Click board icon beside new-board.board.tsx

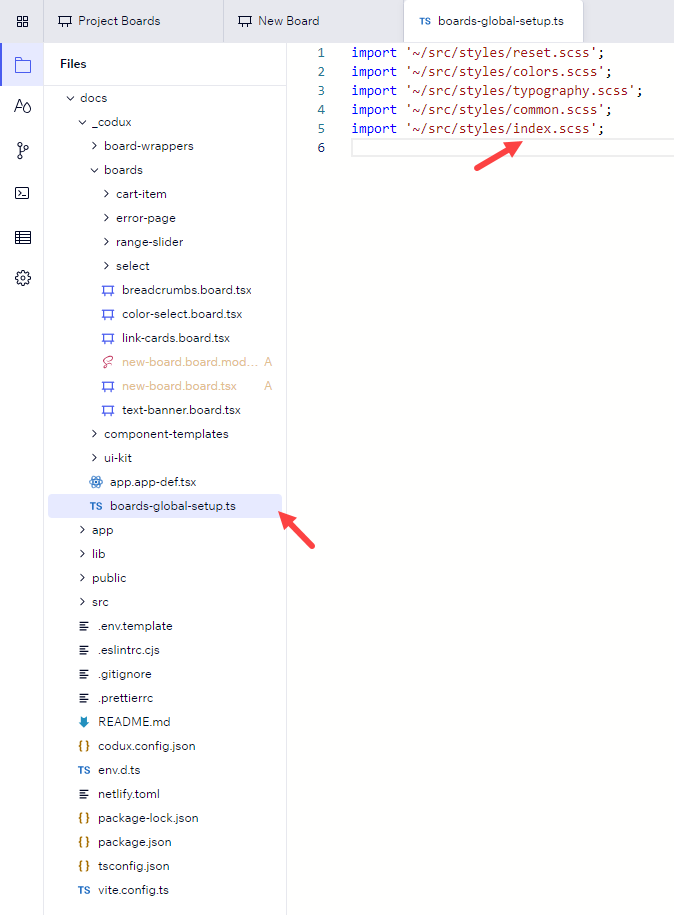(108, 386)
